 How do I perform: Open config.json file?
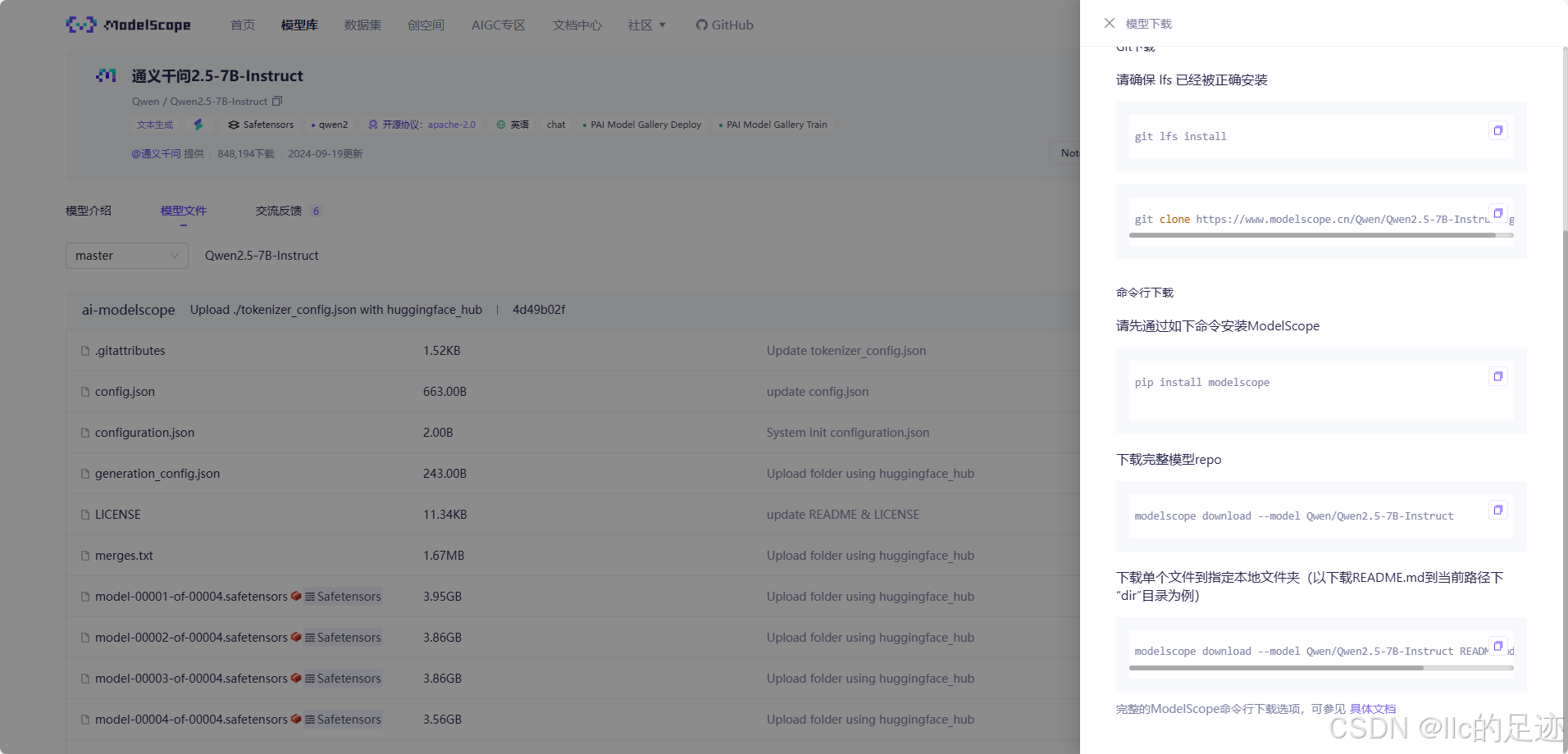coord(125,392)
